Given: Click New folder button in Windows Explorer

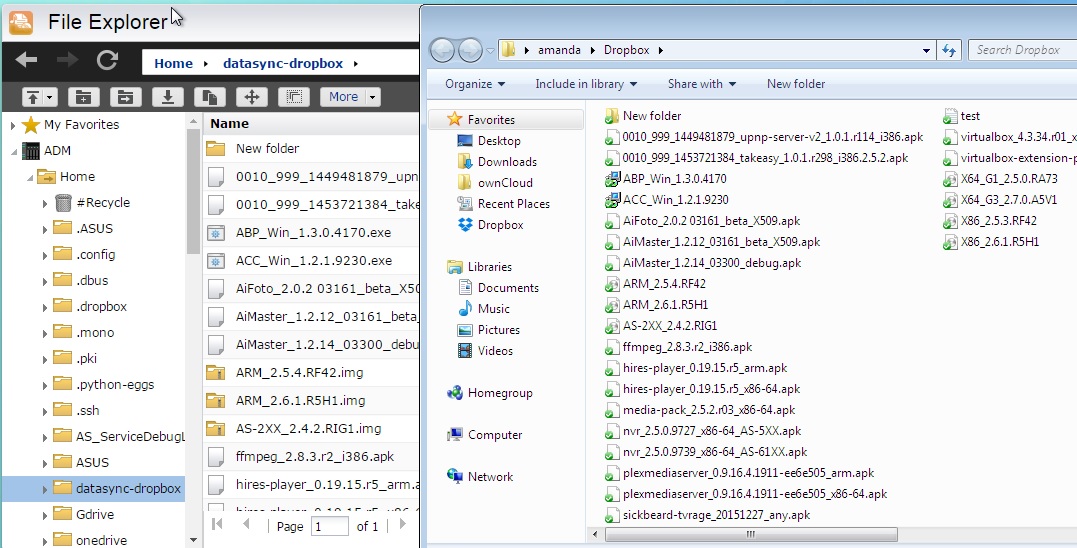Looking at the screenshot, I should [796, 84].
